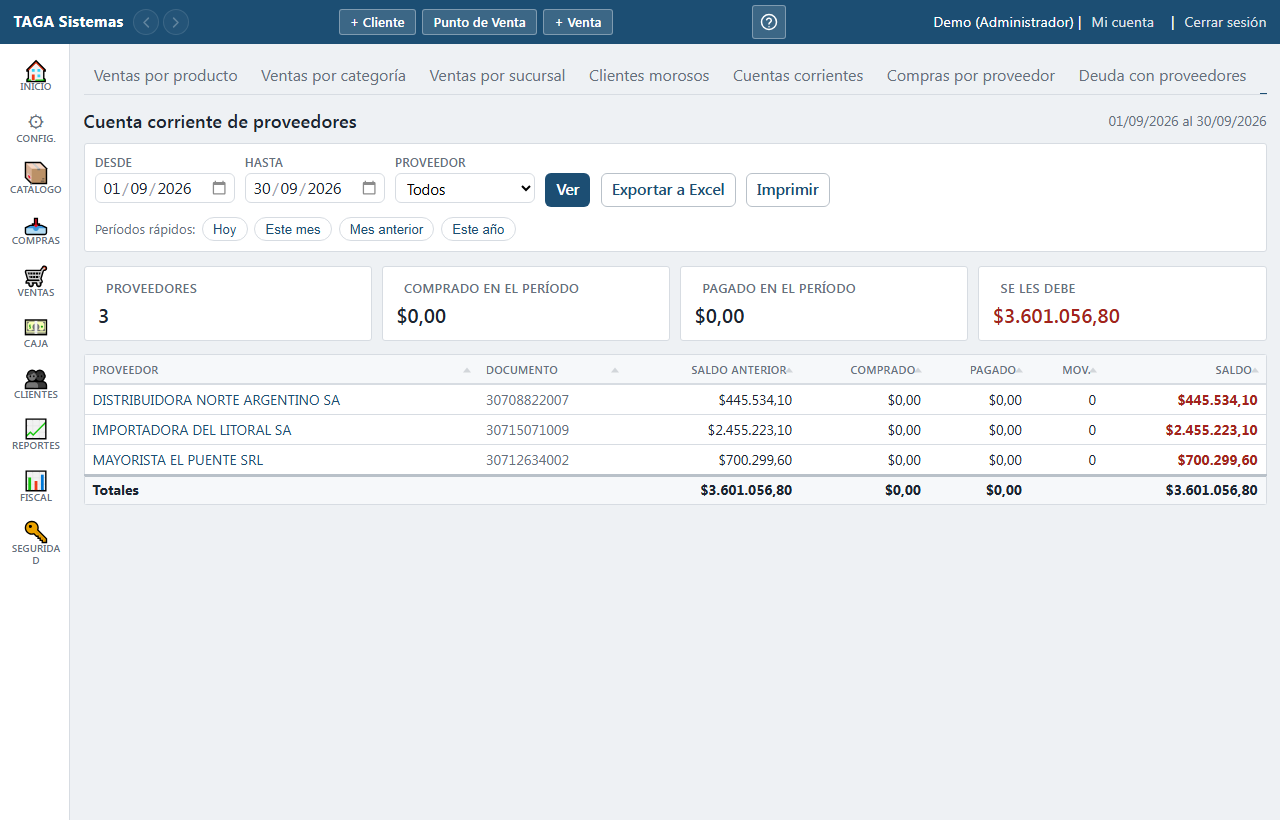Open the Desde date calendar picker icon
The width and height of the screenshot is (1280, 820).
point(219,188)
